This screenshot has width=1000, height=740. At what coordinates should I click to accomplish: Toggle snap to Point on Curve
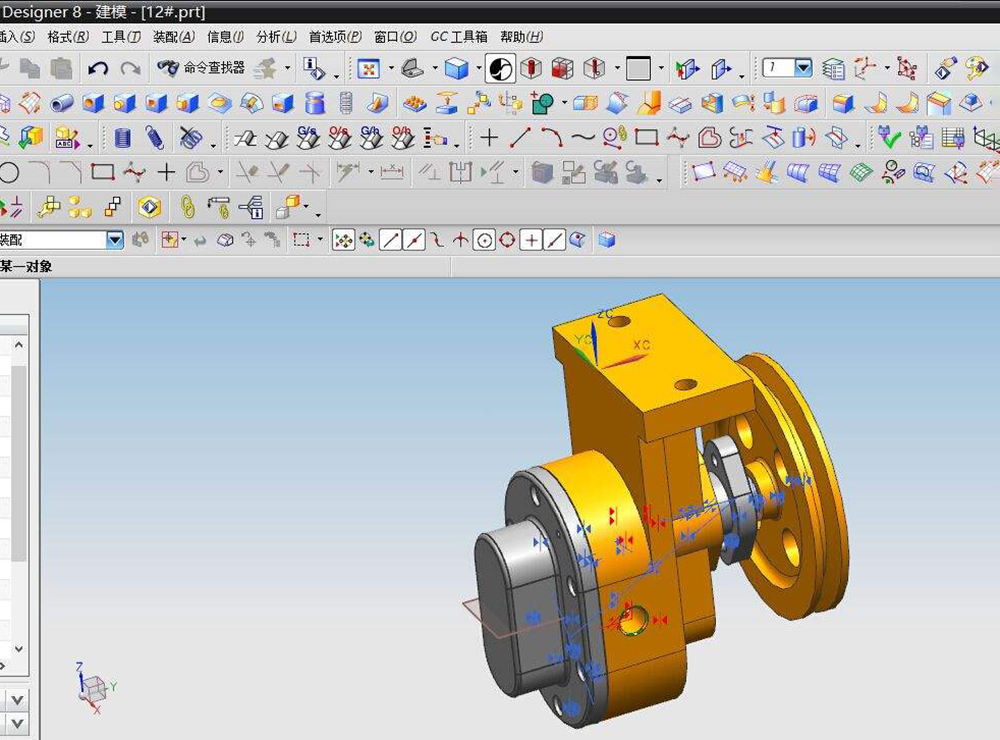(x=555, y=240)
